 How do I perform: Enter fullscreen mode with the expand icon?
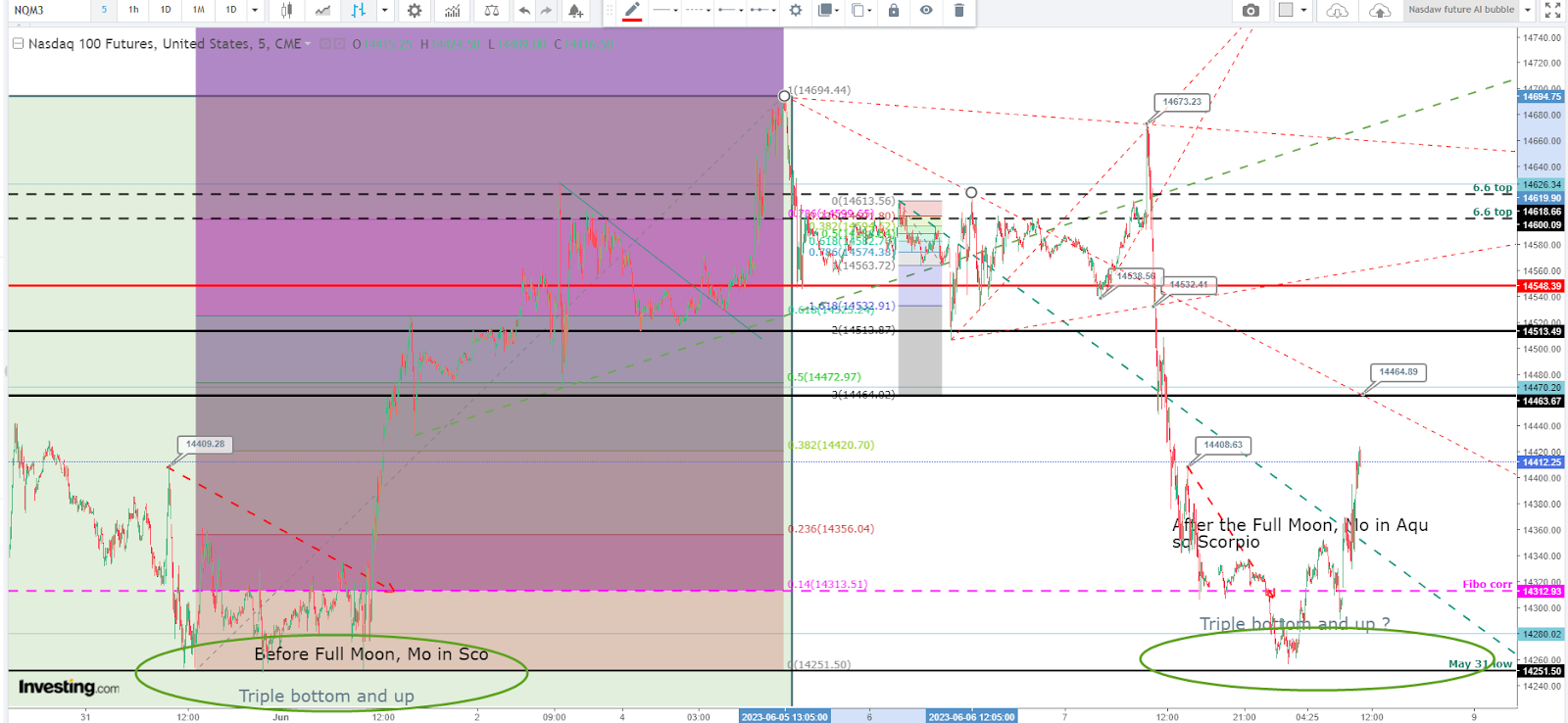pyautogui.click(x=1552, y=10)
